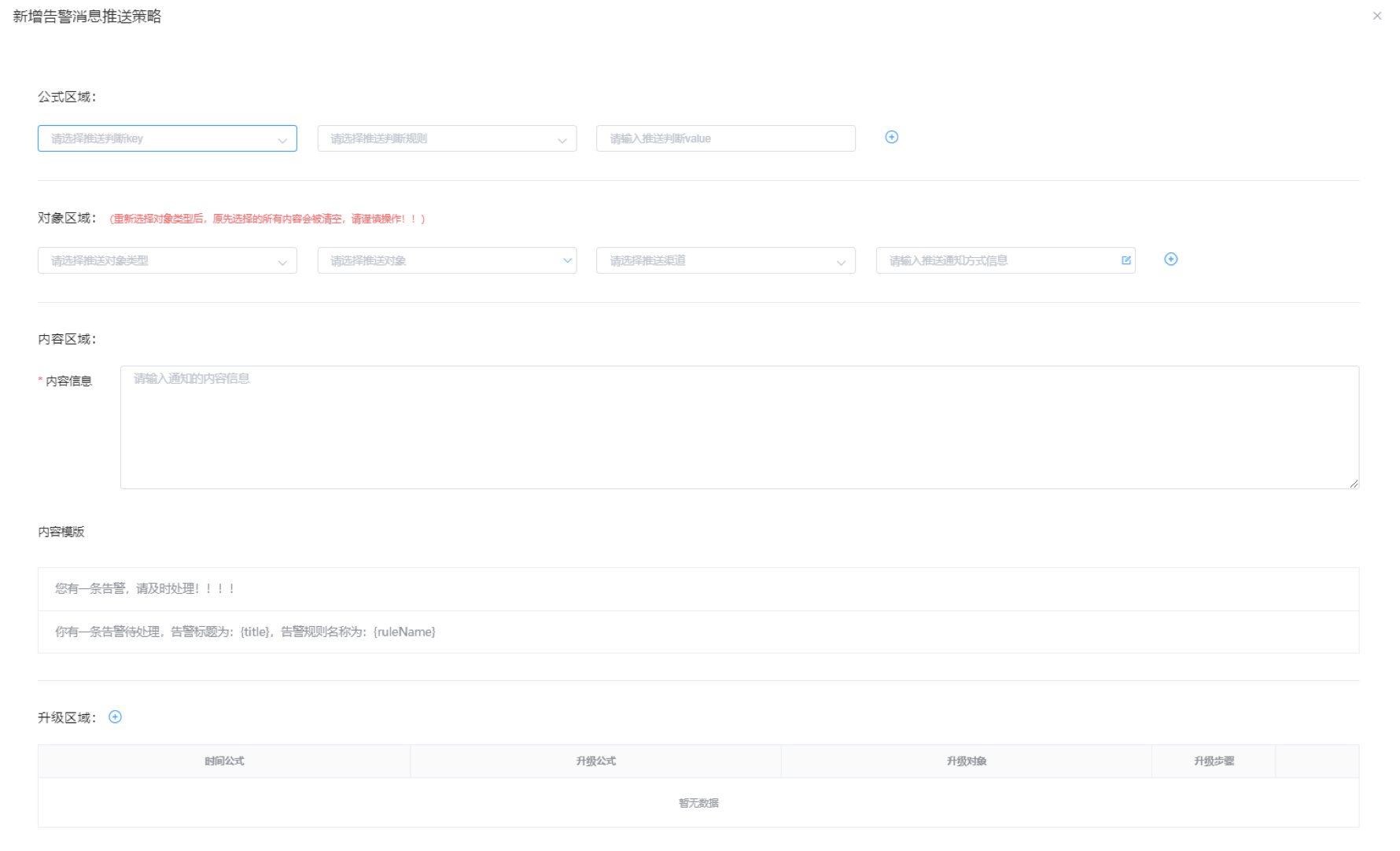1400x851 pixels.
Task: Open the 请选择推送渠道 dropdown
Action: [725, 260]
